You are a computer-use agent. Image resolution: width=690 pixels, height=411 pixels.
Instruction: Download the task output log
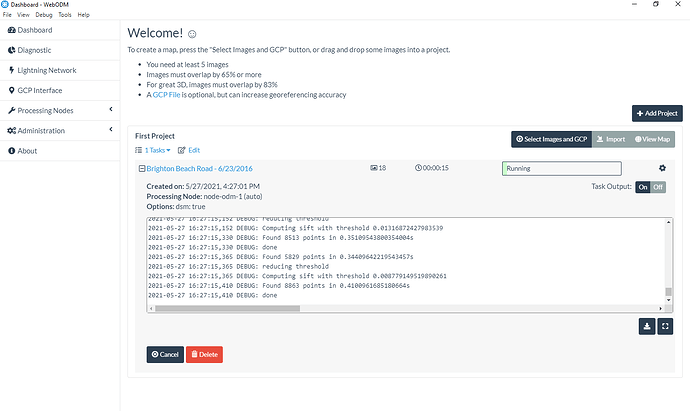647,327
